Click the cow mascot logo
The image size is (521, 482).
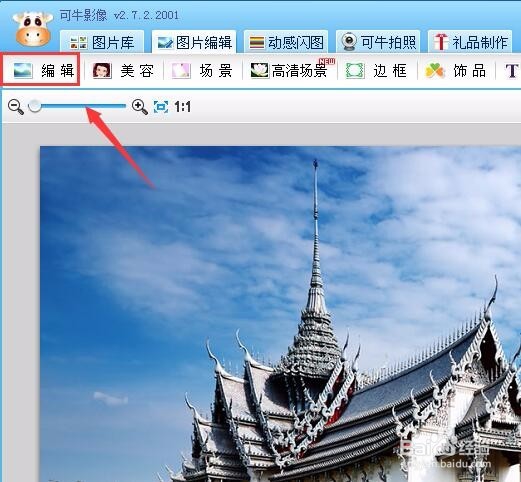pos(33,29)
